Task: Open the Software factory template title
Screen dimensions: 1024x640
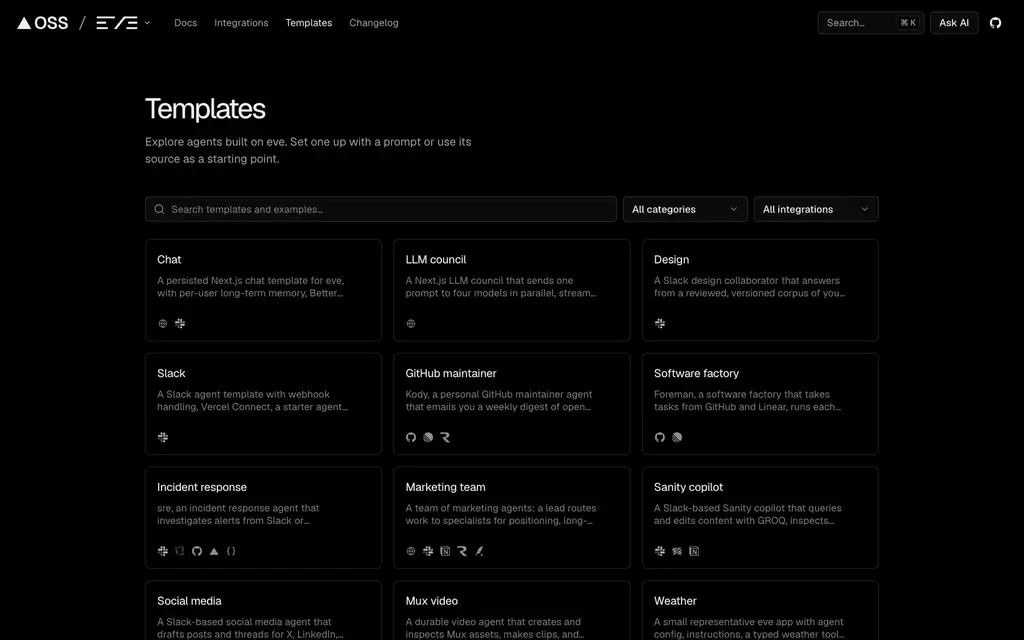Action: 696,374
